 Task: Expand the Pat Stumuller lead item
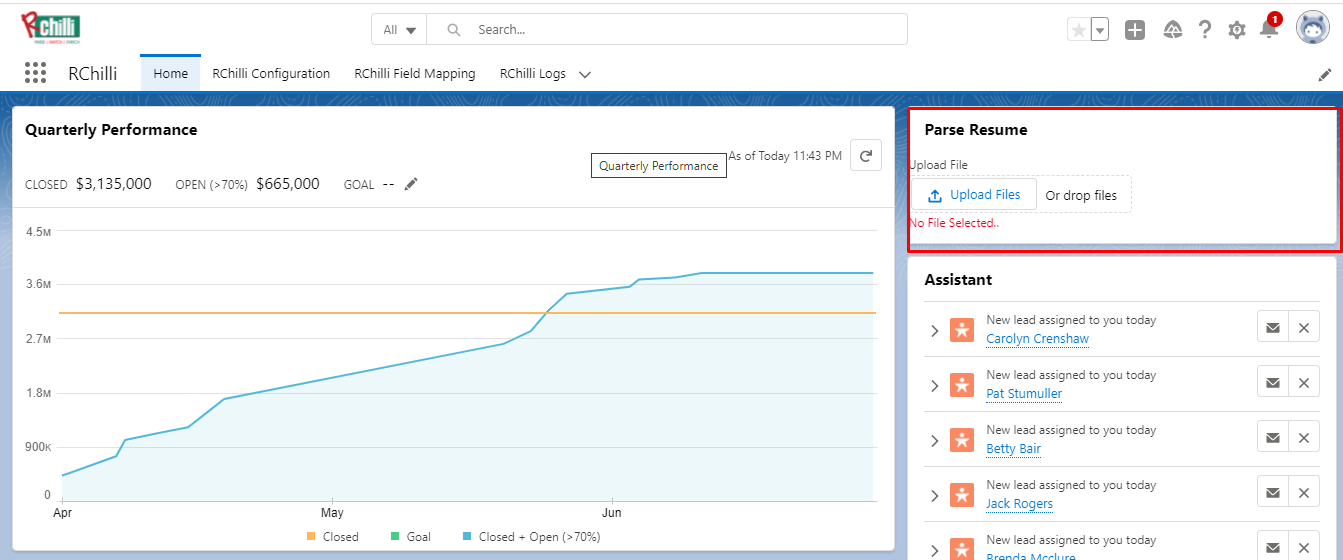point(934,386)
